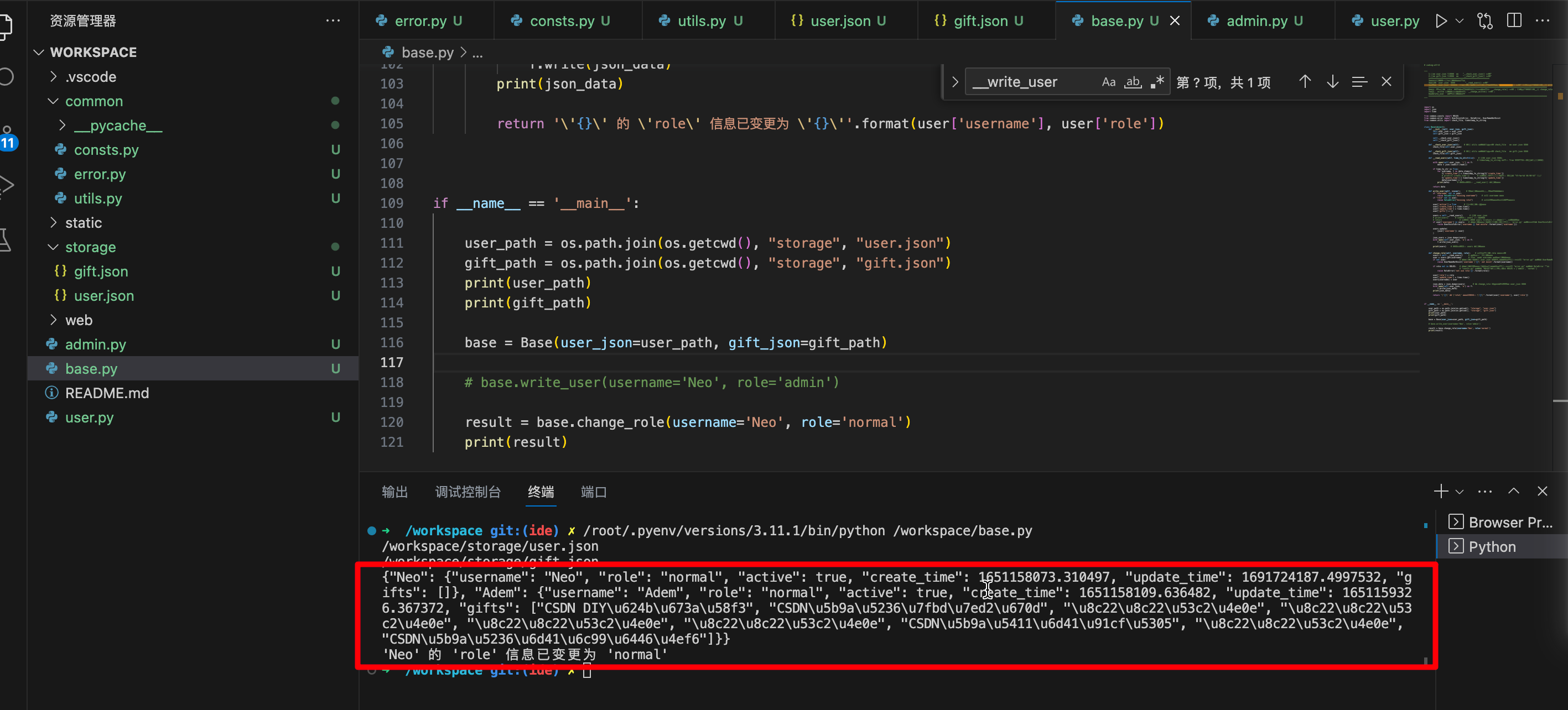Open new terminal profile dropdown

tap(1459, 492)
